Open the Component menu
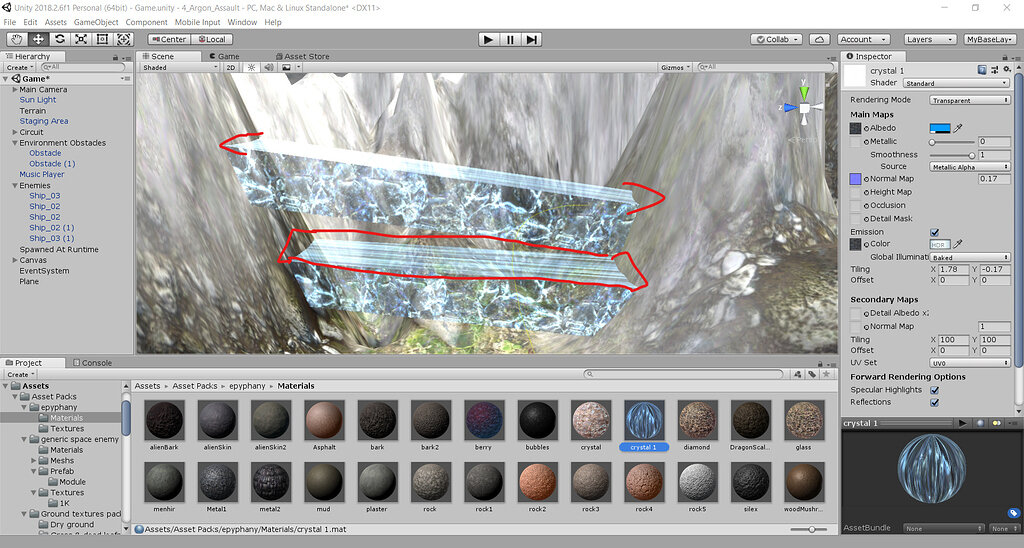Image resolution: width=1024 pixels, height=548 pixels. point(146,22)
